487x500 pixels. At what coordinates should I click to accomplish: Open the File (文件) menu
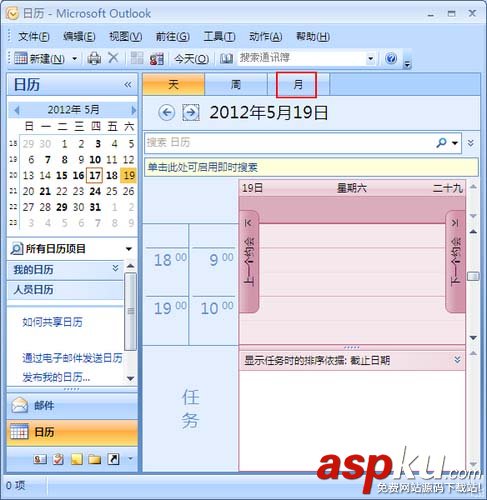34,36
